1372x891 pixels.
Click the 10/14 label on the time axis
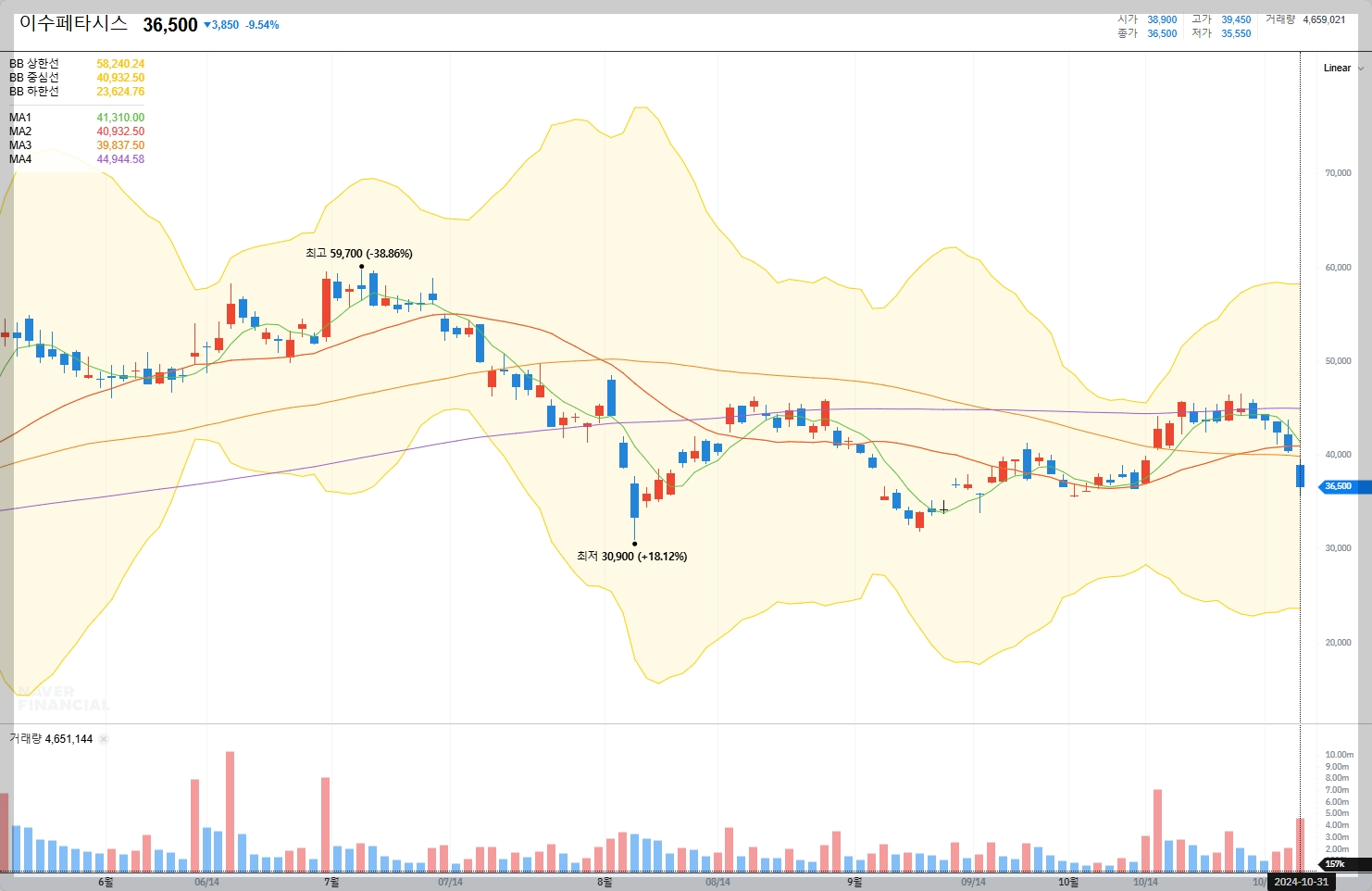[1145, 882]
